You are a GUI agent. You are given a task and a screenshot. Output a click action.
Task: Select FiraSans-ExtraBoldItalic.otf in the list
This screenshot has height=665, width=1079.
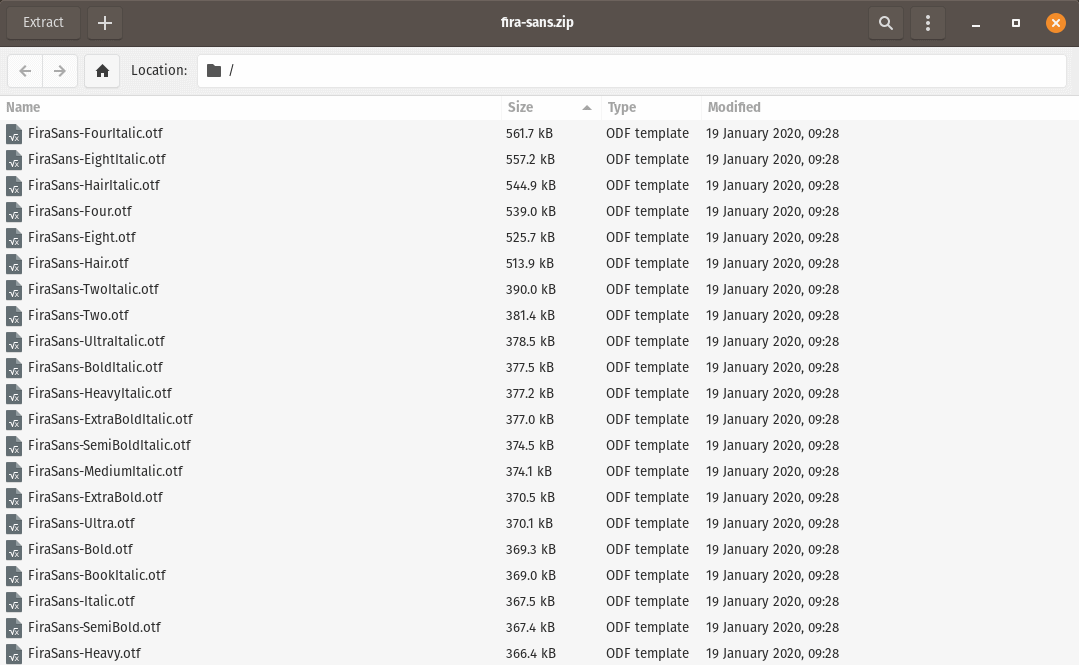point(110,420)
